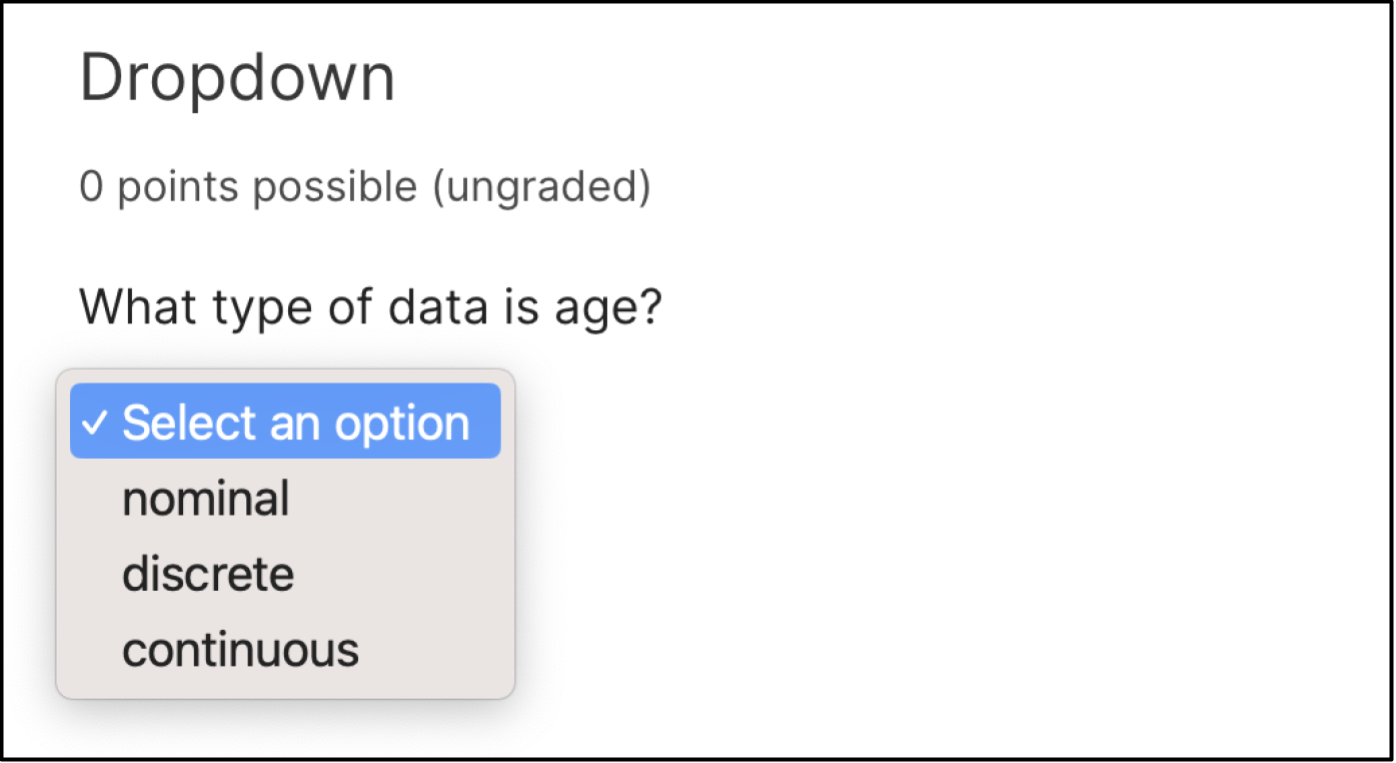The image size is (1396, 763).
Task: Keep the default Select an option choice
Action: [285, 422]
